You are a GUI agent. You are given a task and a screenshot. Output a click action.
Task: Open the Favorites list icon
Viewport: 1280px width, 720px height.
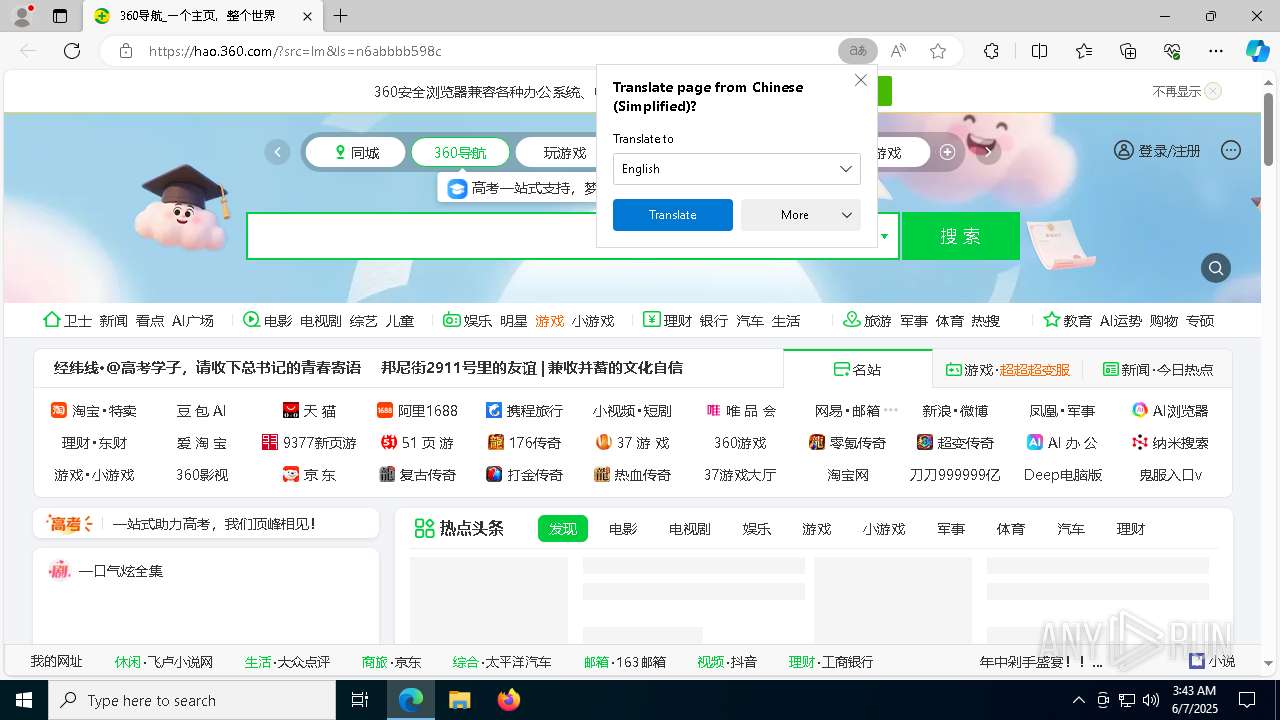click(1084, 51)
